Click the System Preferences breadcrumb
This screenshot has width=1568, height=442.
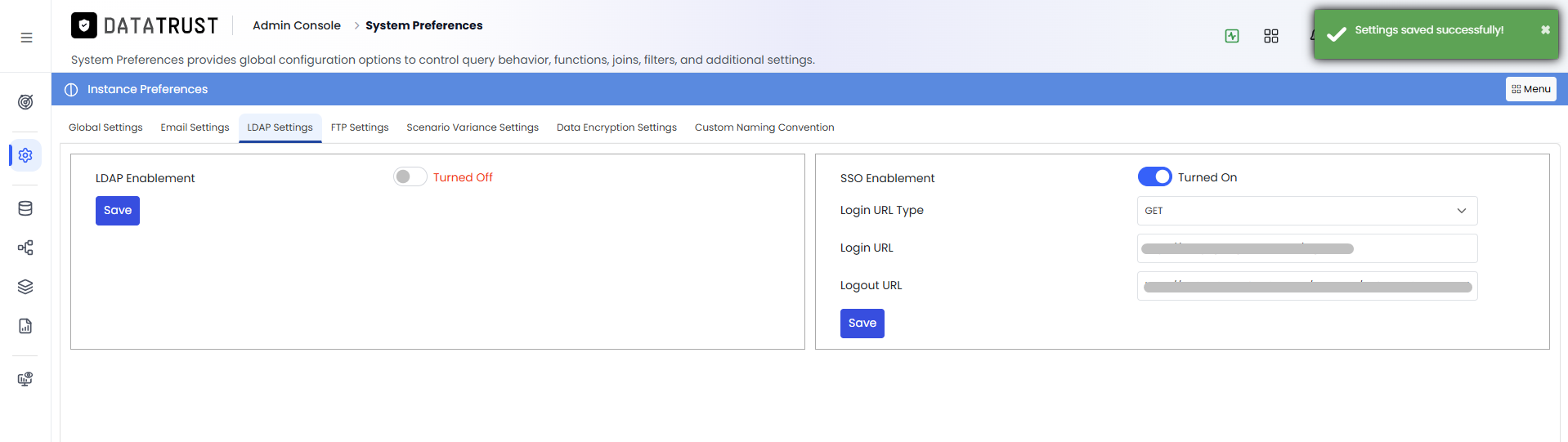tap(424, 25)
